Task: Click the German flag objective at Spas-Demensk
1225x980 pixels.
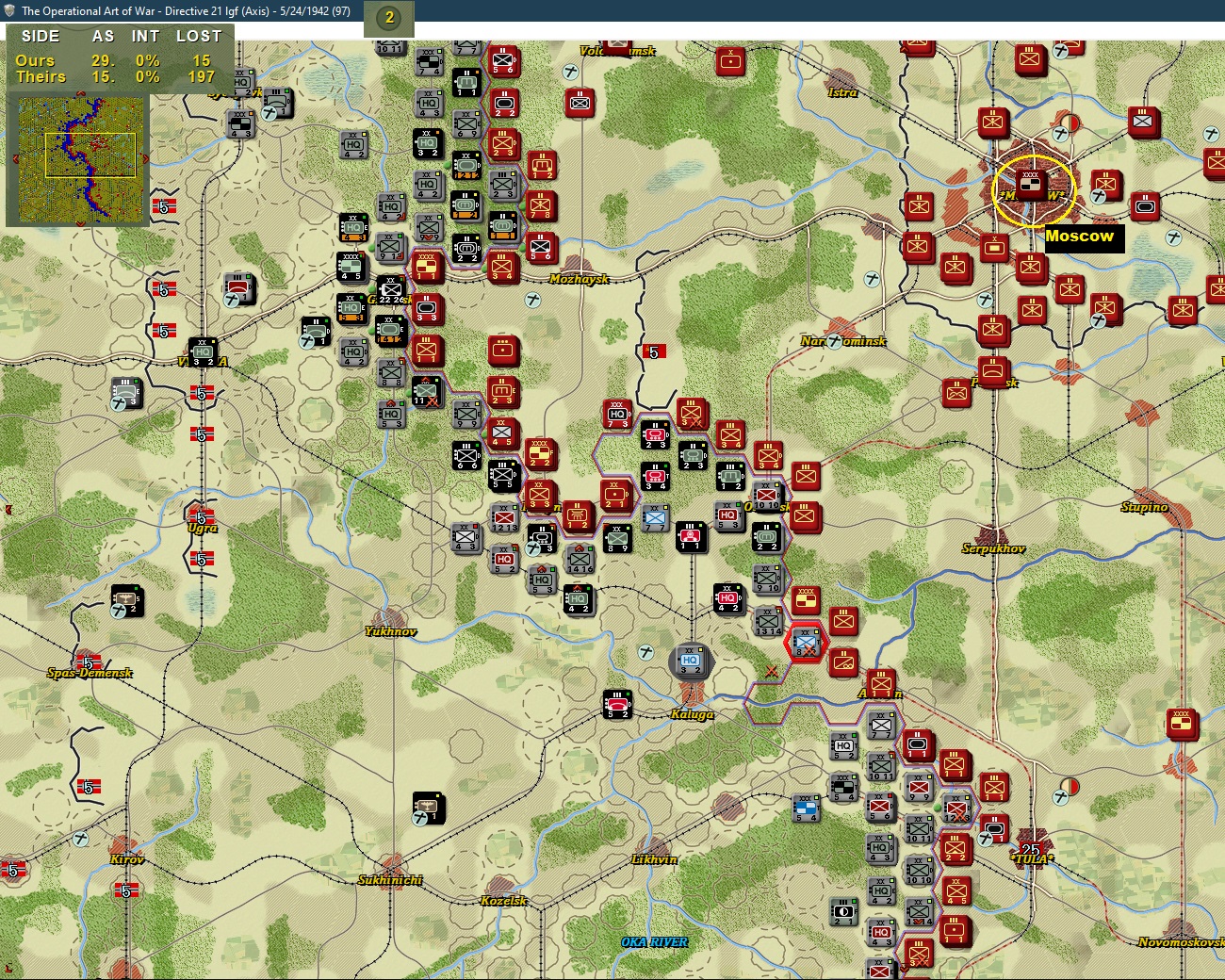Action: [88, 662]
